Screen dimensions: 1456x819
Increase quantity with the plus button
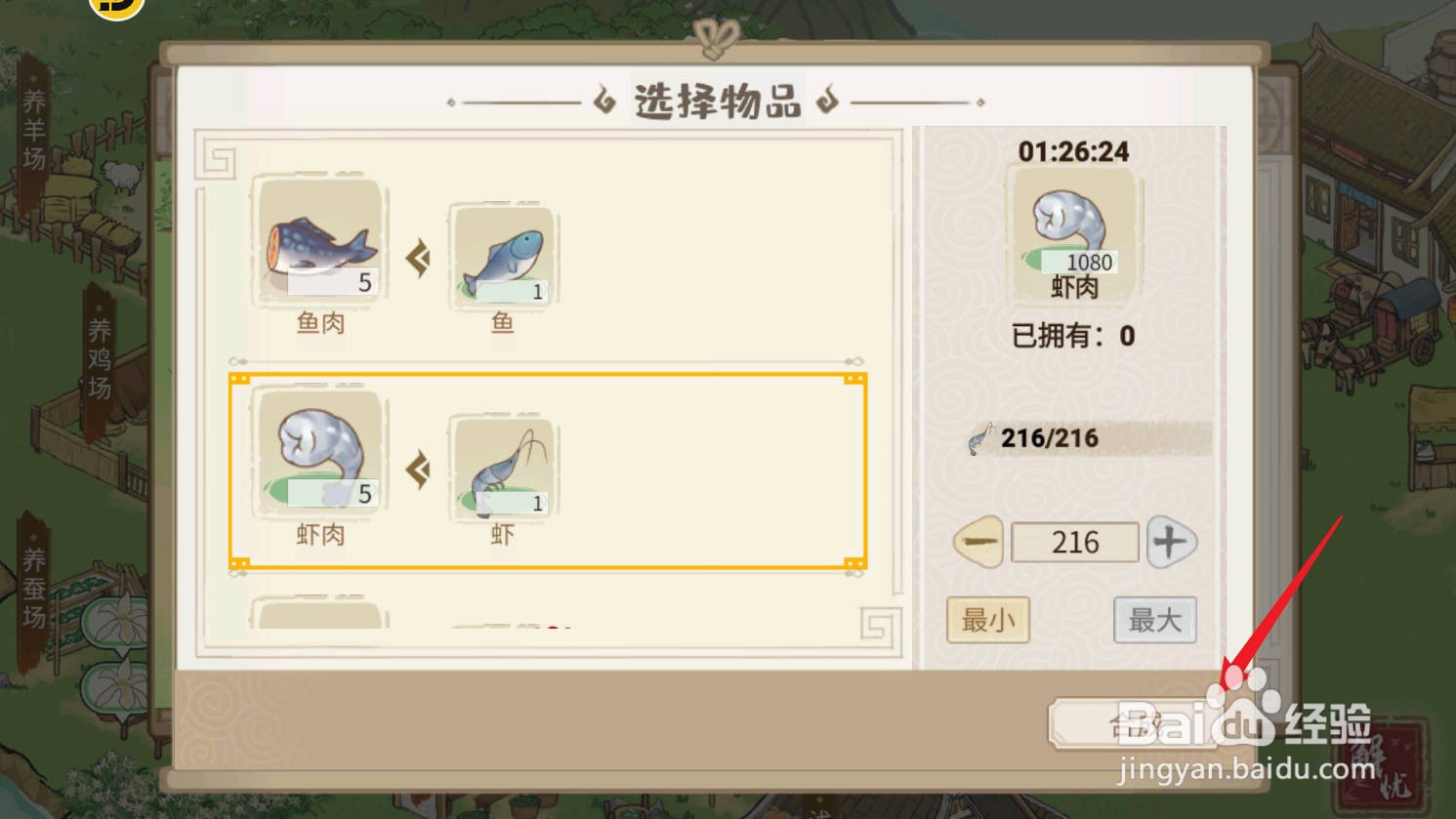[1171, 542]
